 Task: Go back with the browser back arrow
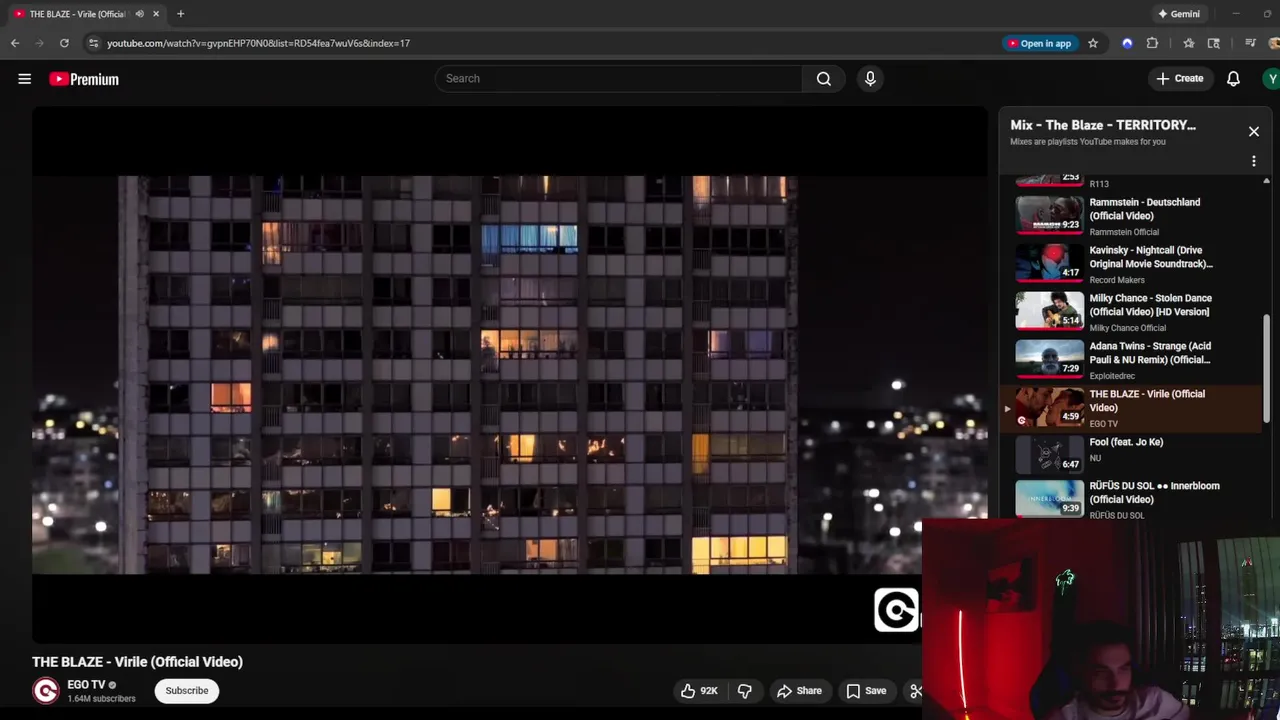15,43
